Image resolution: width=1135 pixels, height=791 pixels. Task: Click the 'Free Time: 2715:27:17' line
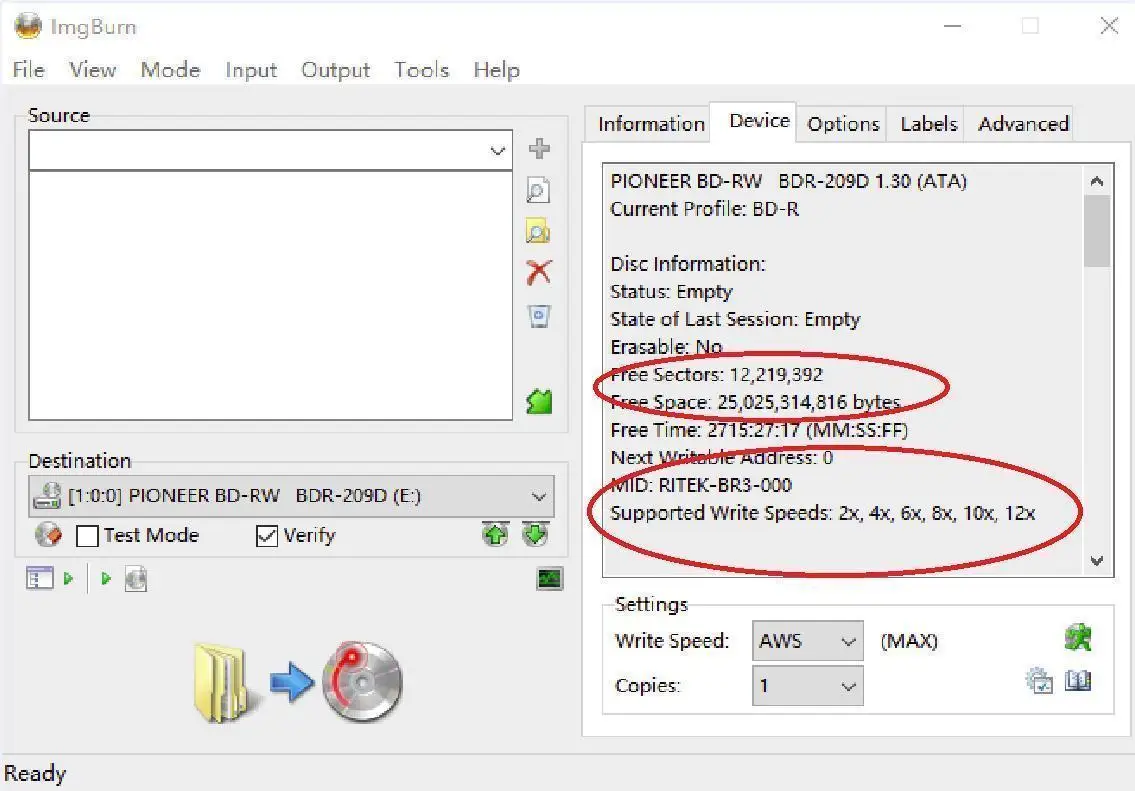(x=759, y=430)
